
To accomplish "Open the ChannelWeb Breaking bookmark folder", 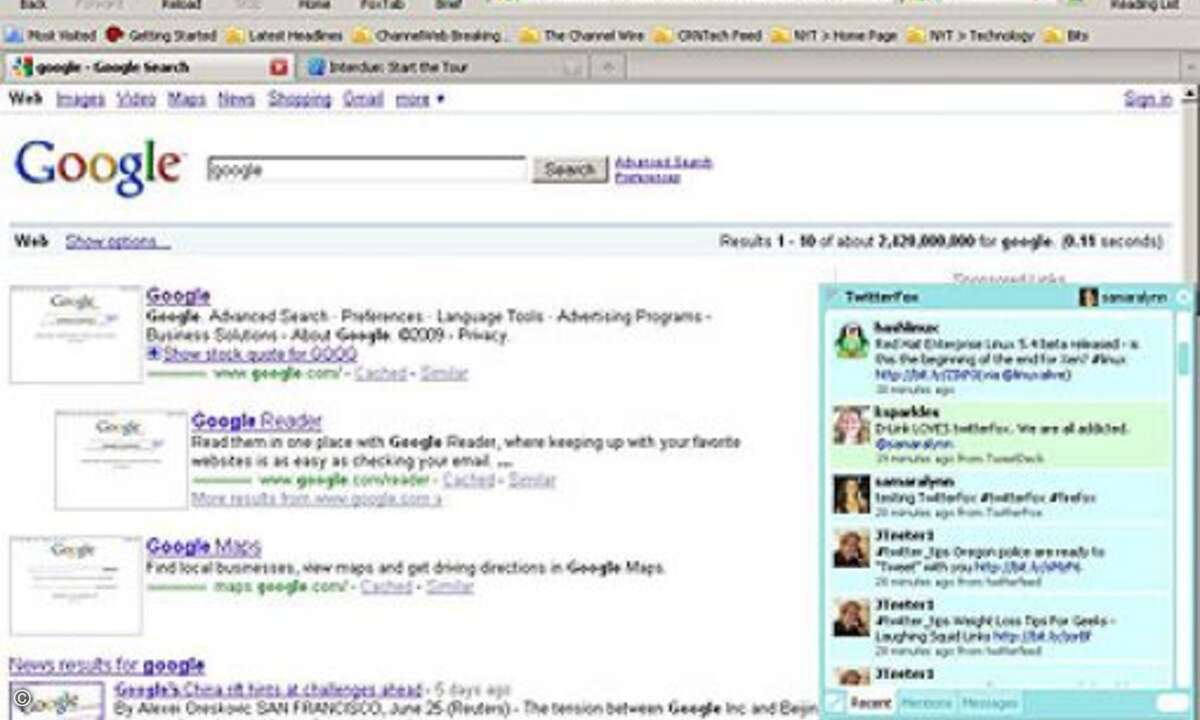I will [429, 36].
